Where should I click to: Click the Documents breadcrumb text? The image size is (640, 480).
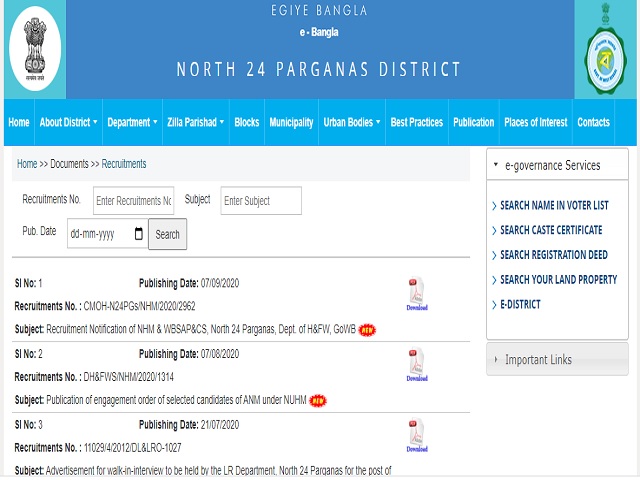pyautogui.click(x=69, y=164)
